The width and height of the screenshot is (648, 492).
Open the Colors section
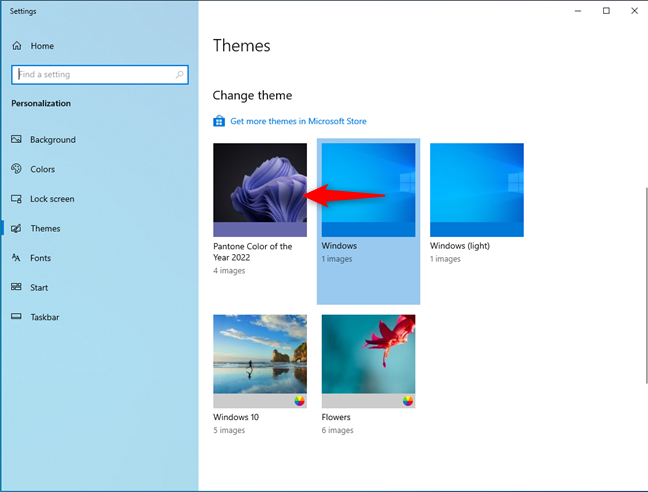point(100,169)
